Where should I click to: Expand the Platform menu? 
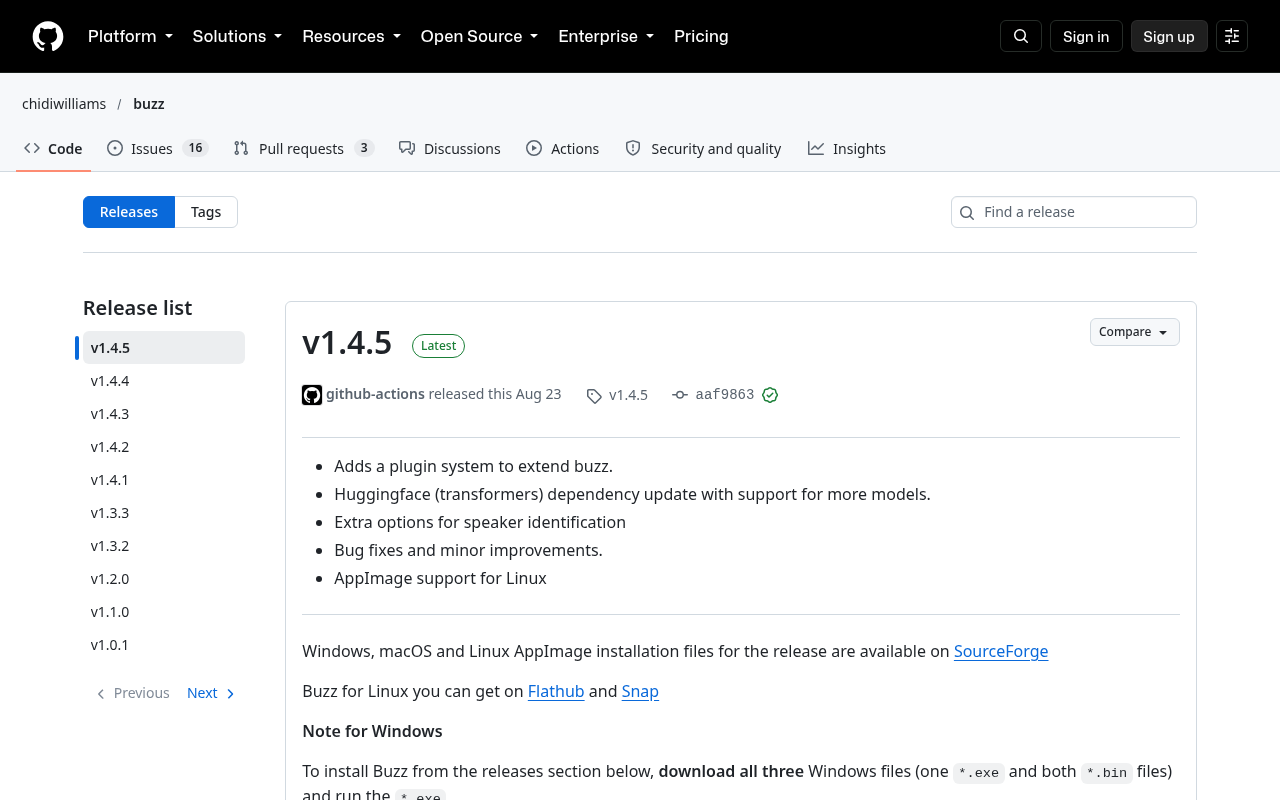131,36
